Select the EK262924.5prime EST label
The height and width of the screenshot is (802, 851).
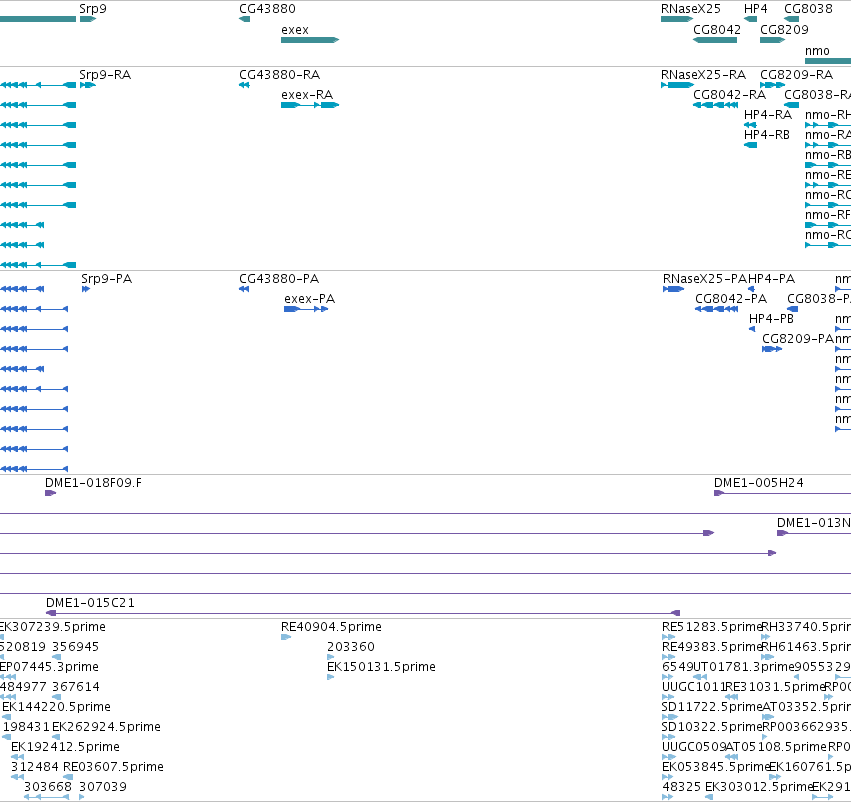coord(106,727)
